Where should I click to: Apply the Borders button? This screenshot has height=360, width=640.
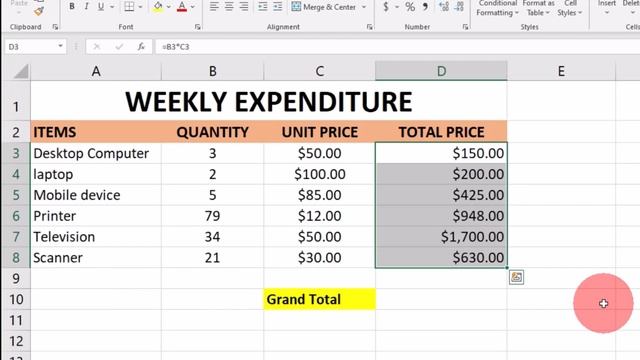pyautogui.click(x=129, y=7)
